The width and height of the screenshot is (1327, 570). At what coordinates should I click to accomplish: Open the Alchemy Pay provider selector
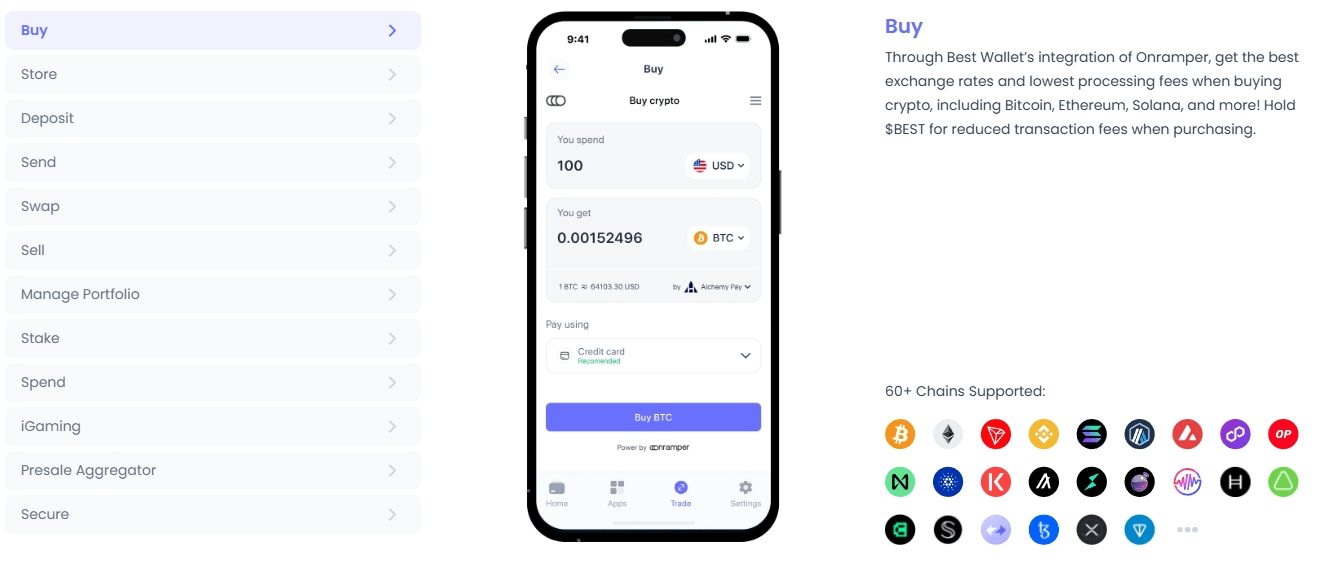click(717, 287)
